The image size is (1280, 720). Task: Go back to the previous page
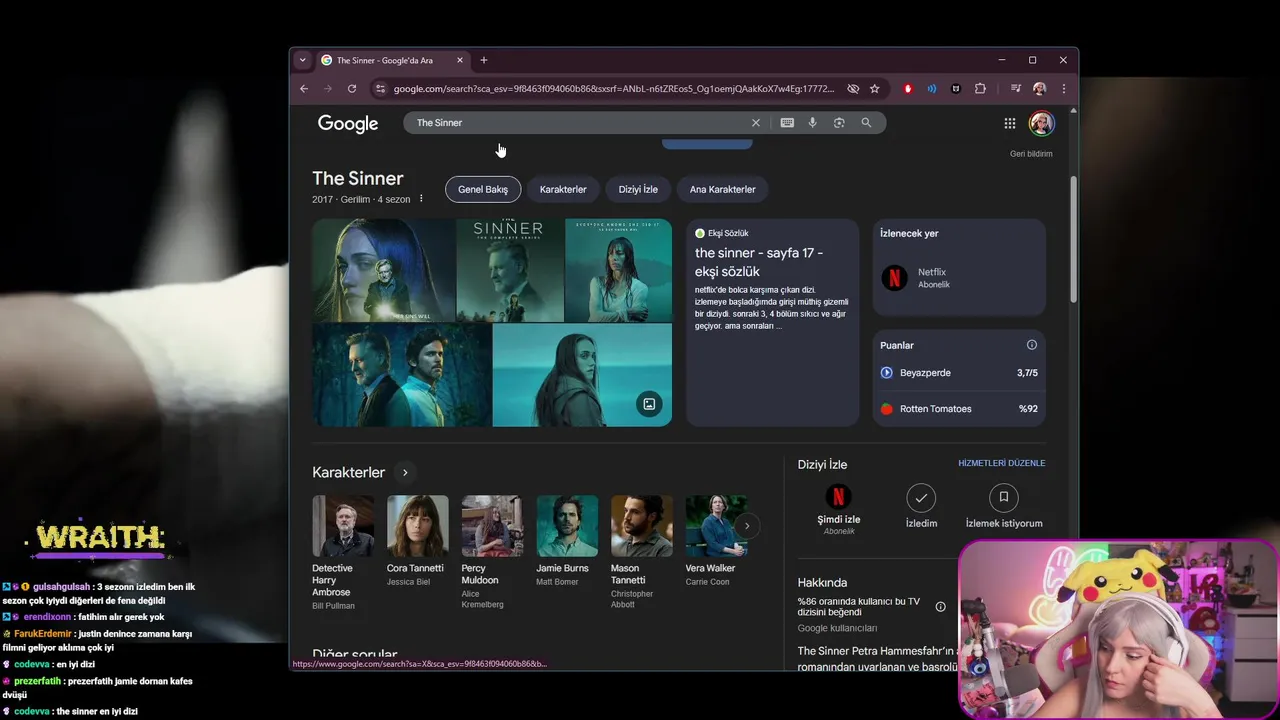[x=304, y=89]
